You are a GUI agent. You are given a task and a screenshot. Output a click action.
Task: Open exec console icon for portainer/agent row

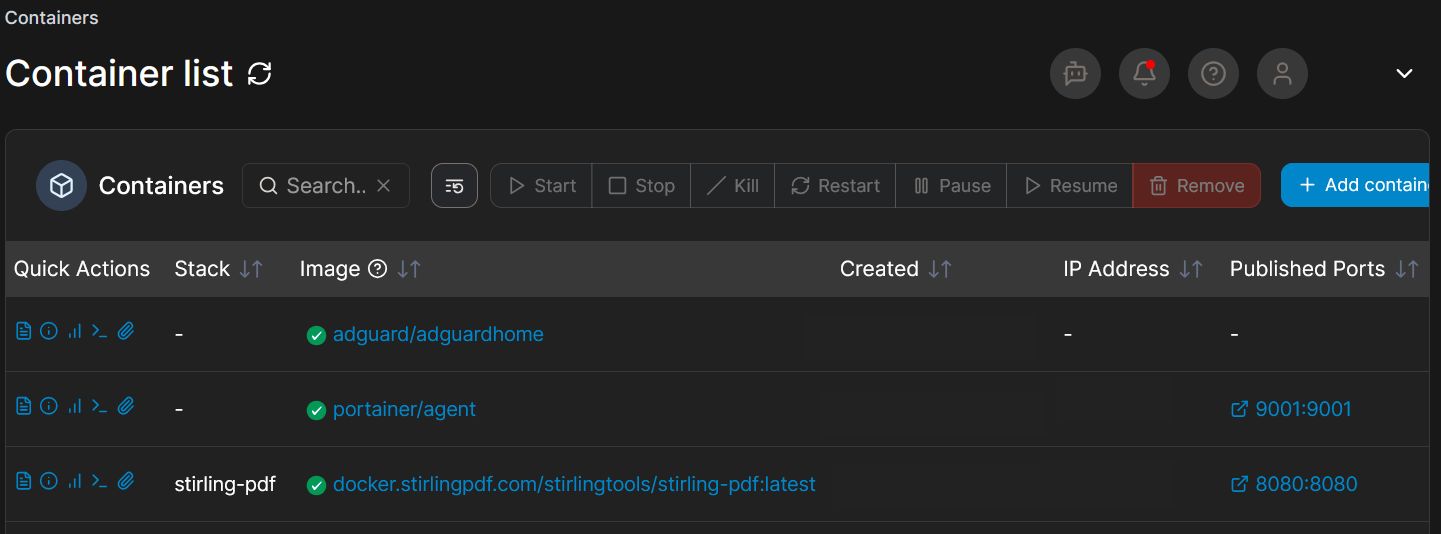tap(99, 406)
